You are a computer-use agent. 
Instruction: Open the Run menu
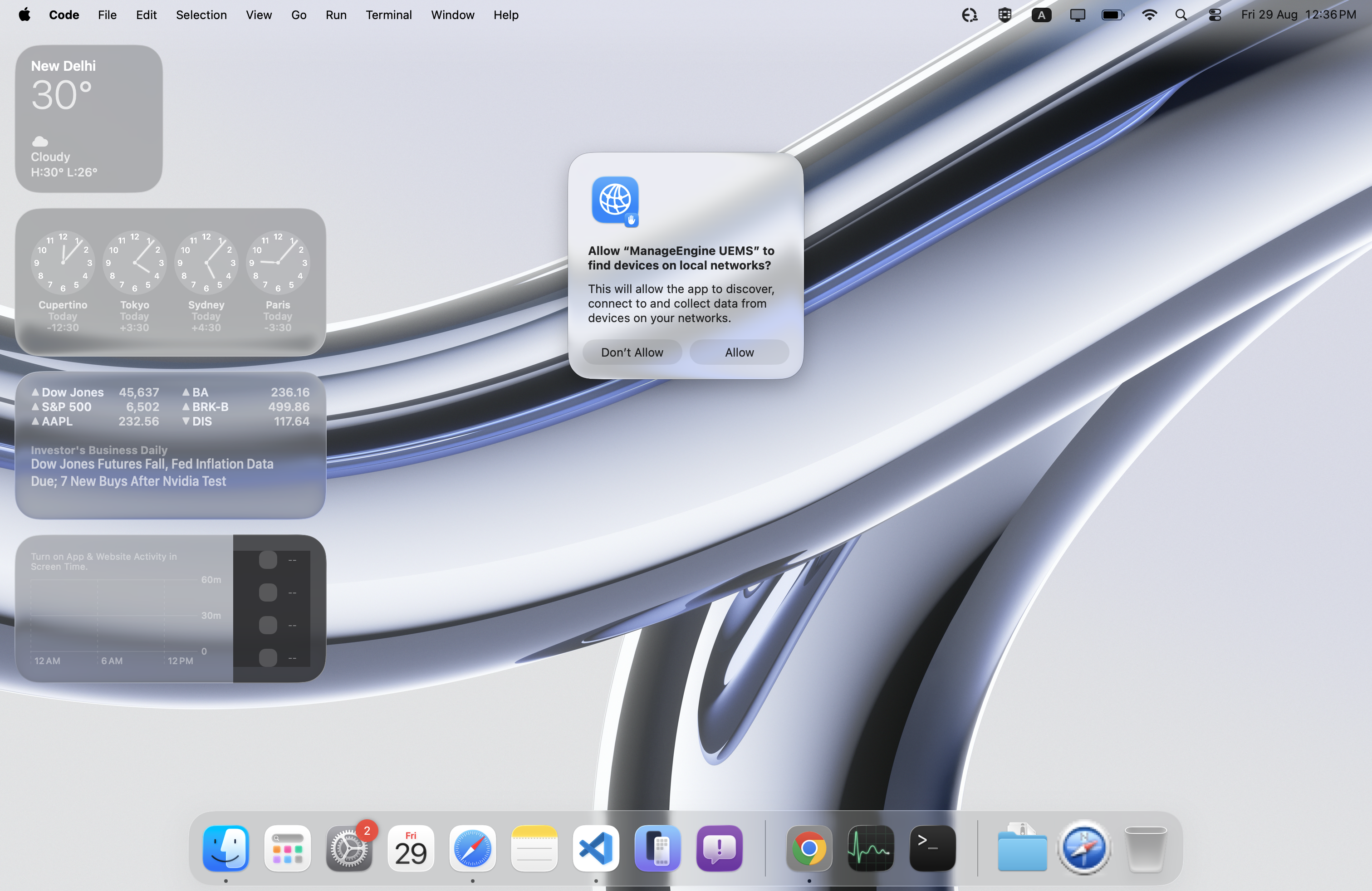335,15
